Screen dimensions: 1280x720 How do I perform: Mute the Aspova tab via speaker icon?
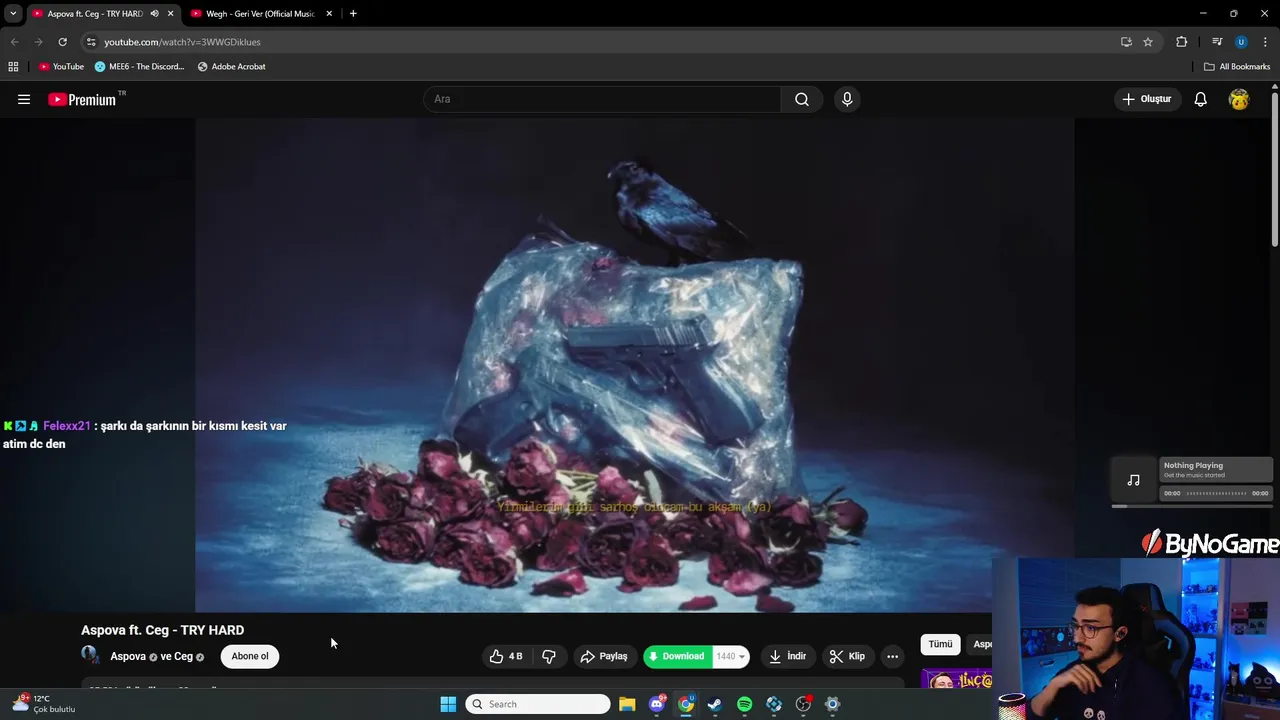pos(154,14)
